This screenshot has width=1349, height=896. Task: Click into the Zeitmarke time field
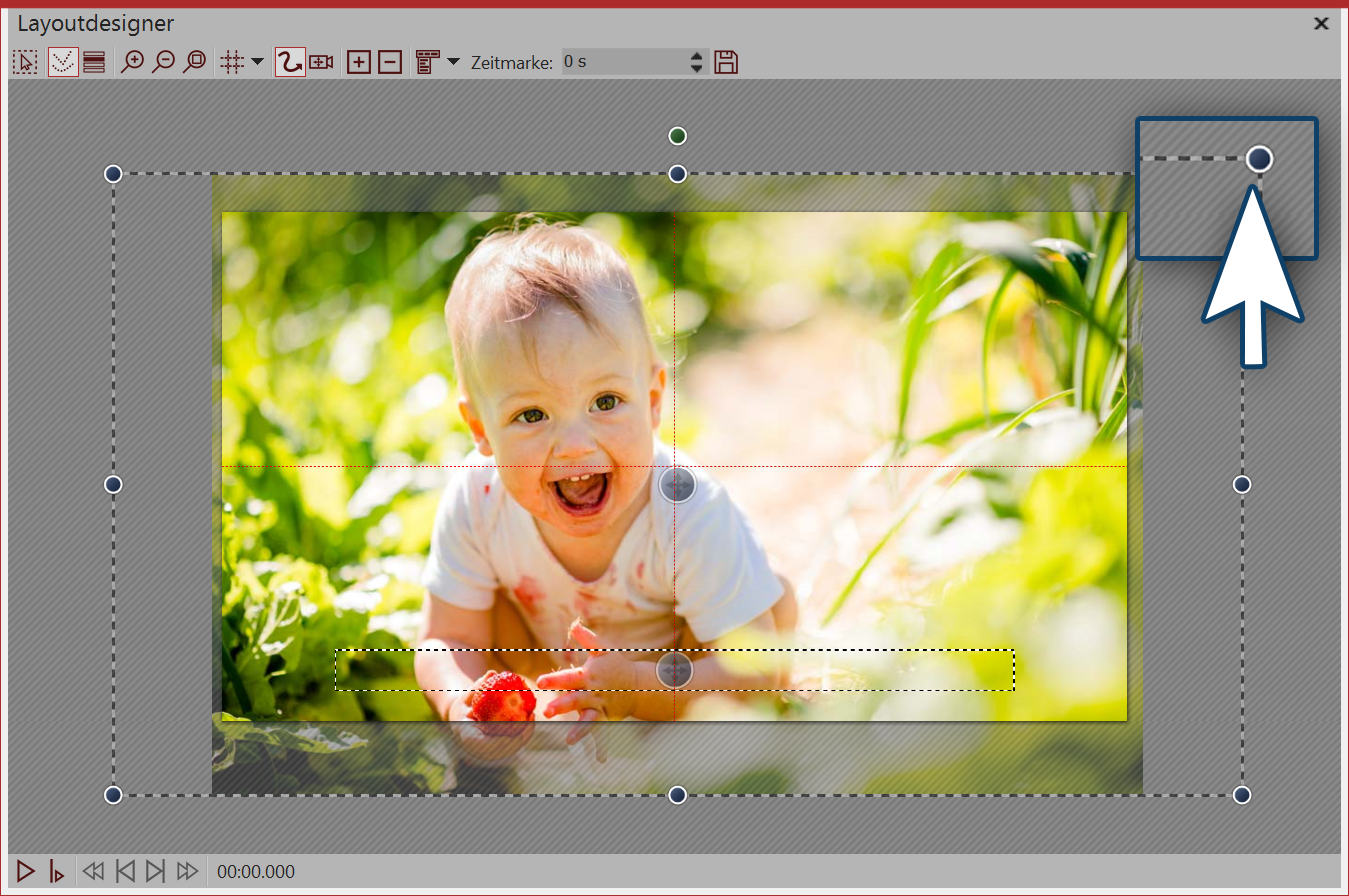[622, 62]
